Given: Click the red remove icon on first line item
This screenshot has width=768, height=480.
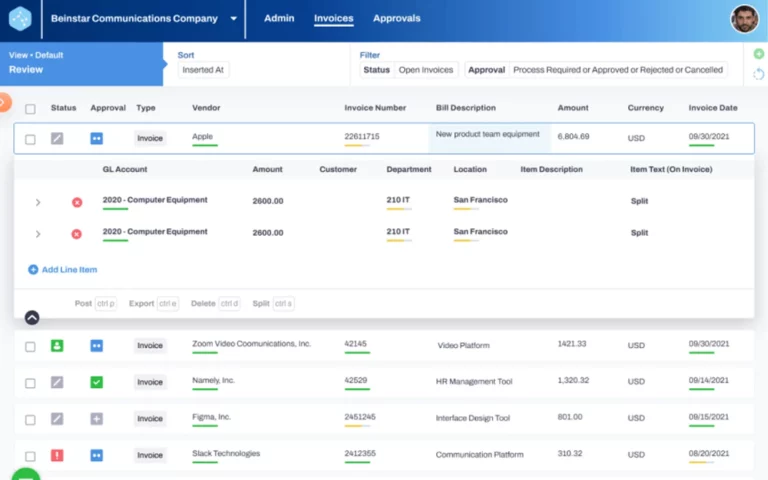Looking at the screenshot, I should coord(77,202).
